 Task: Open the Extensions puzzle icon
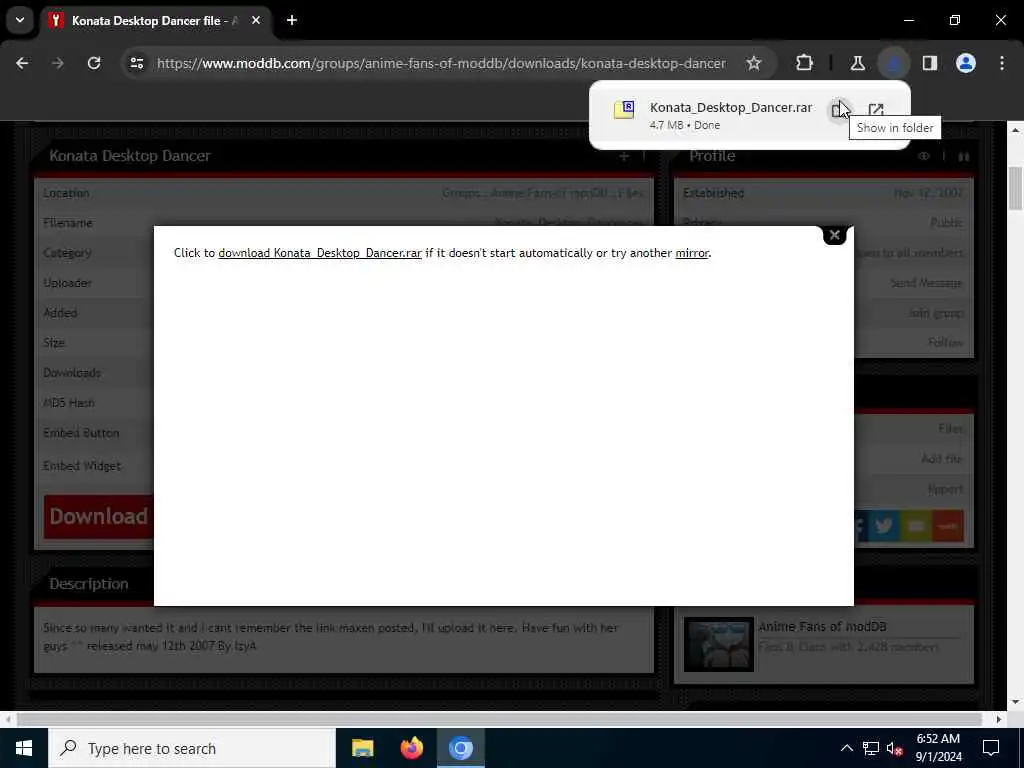coord(805,63)
